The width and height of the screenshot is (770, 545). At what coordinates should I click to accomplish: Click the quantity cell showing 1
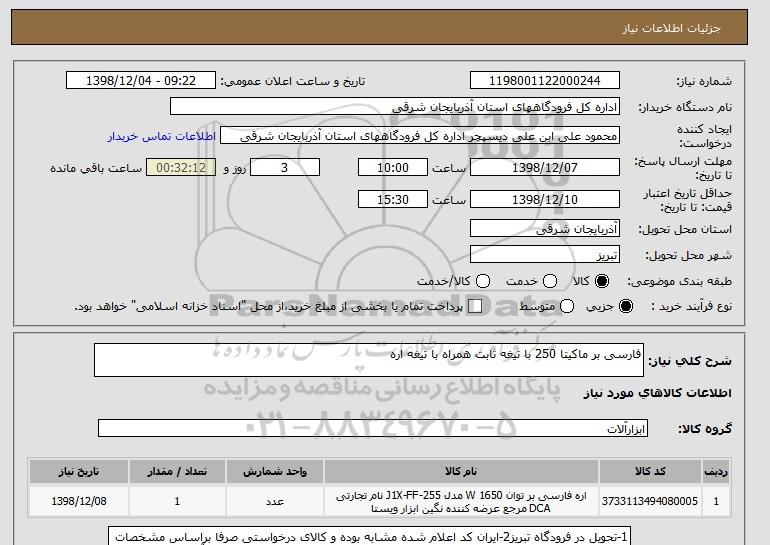click(x=177, y=501)
